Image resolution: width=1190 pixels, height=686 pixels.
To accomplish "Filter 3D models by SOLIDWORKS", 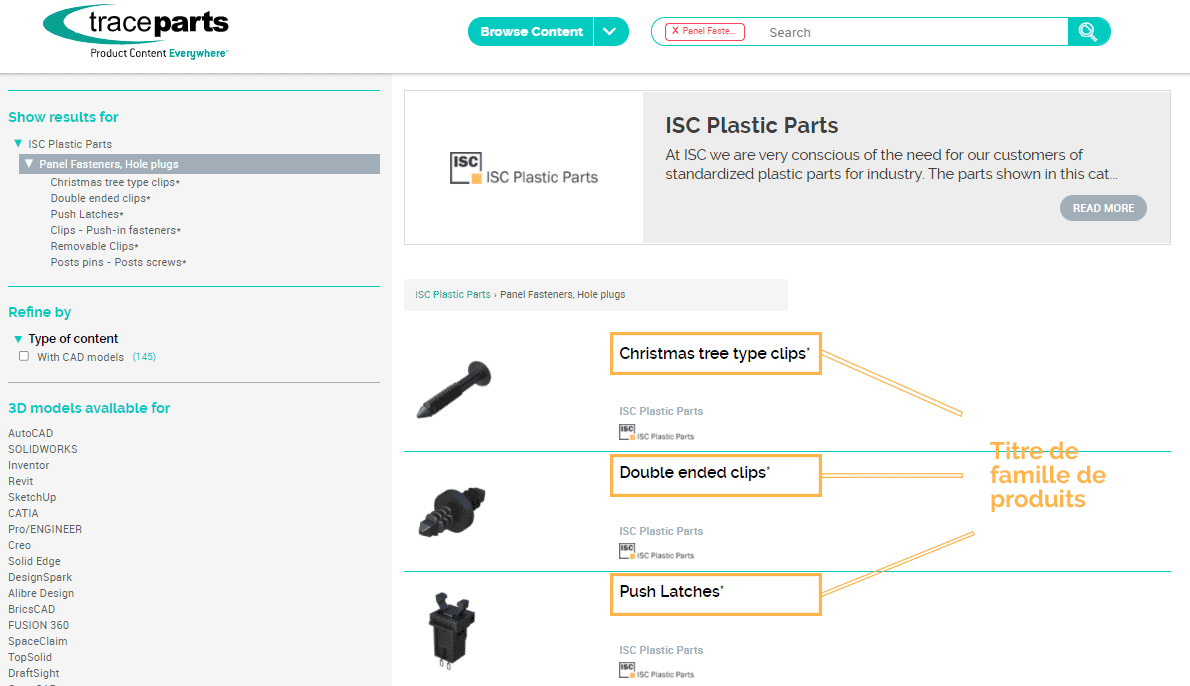I will click(43, 449).
